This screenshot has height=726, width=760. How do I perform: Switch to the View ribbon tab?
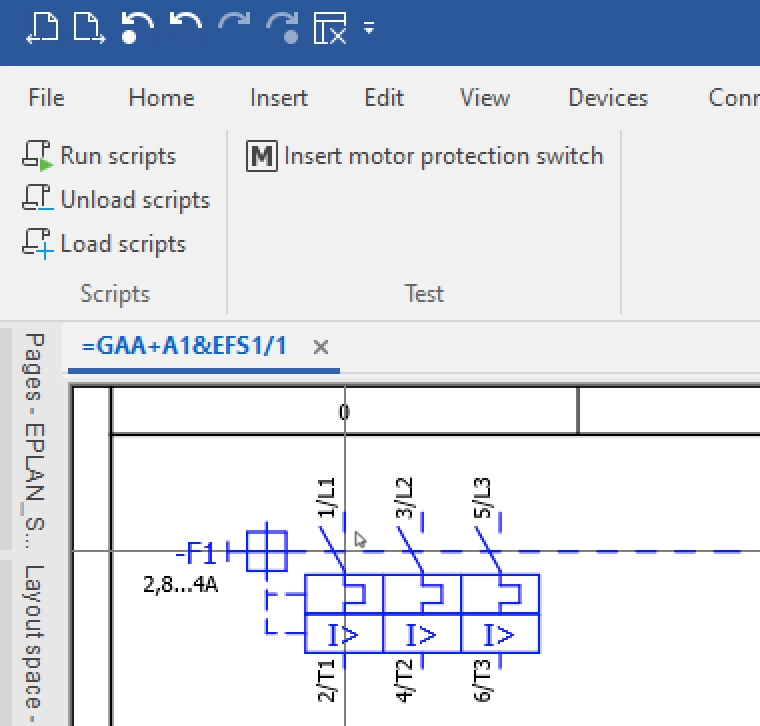tap(485, 98)
